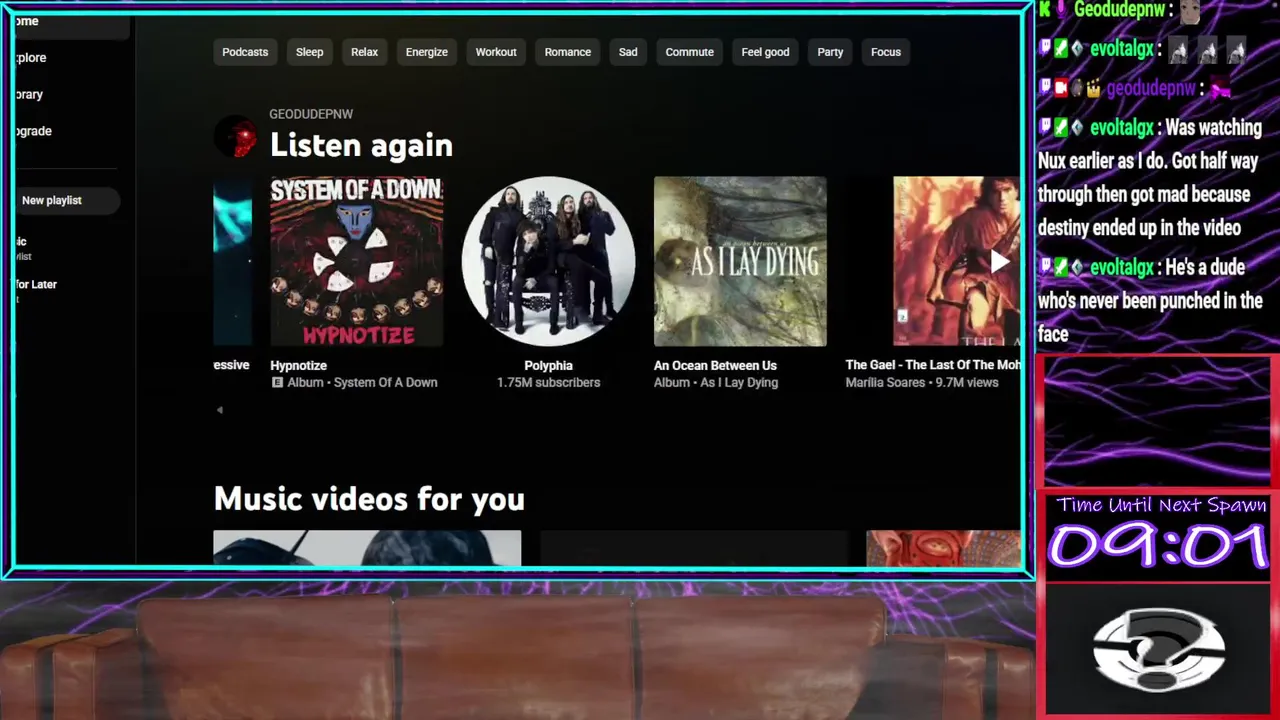Image resolution: width=1280 pixels, height=720 pixels.
Task: Pick the Commute chip
Action: [689, 52]
